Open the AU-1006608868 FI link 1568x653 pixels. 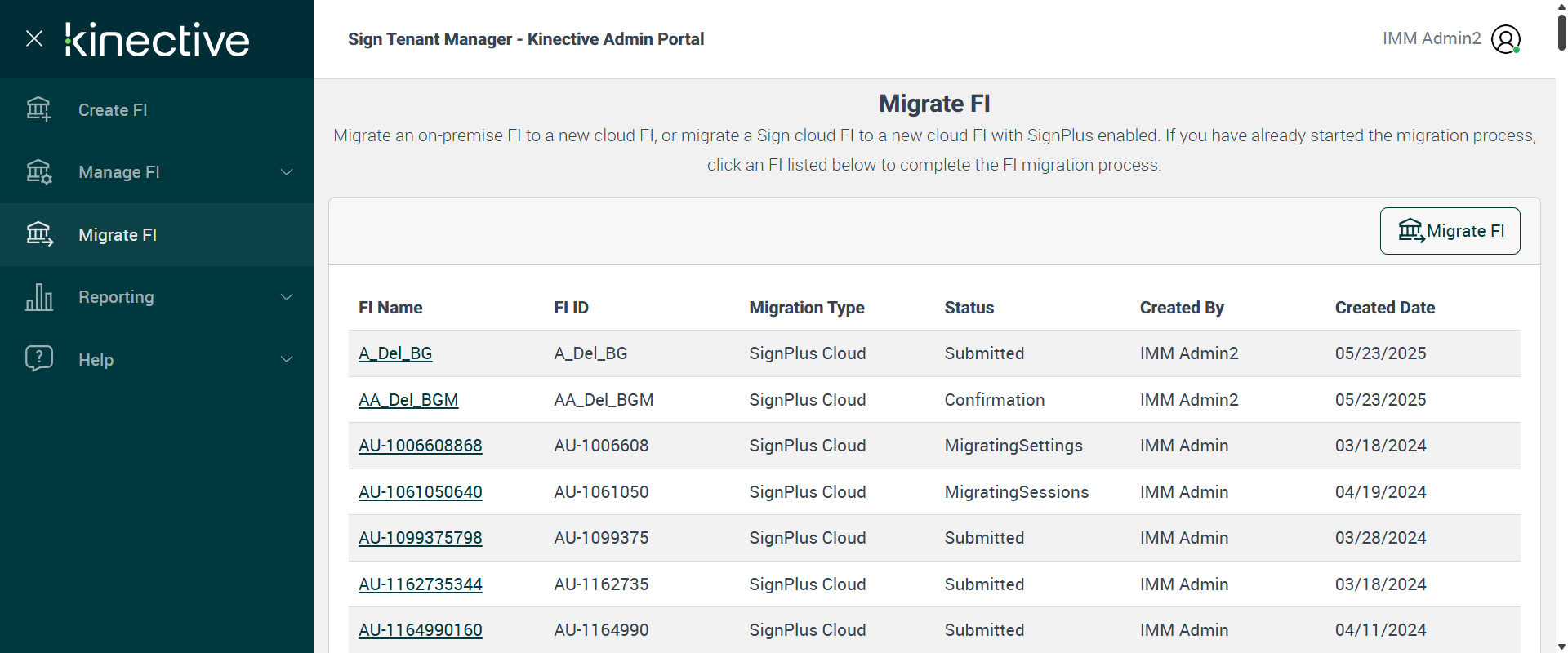pos(421,446)
